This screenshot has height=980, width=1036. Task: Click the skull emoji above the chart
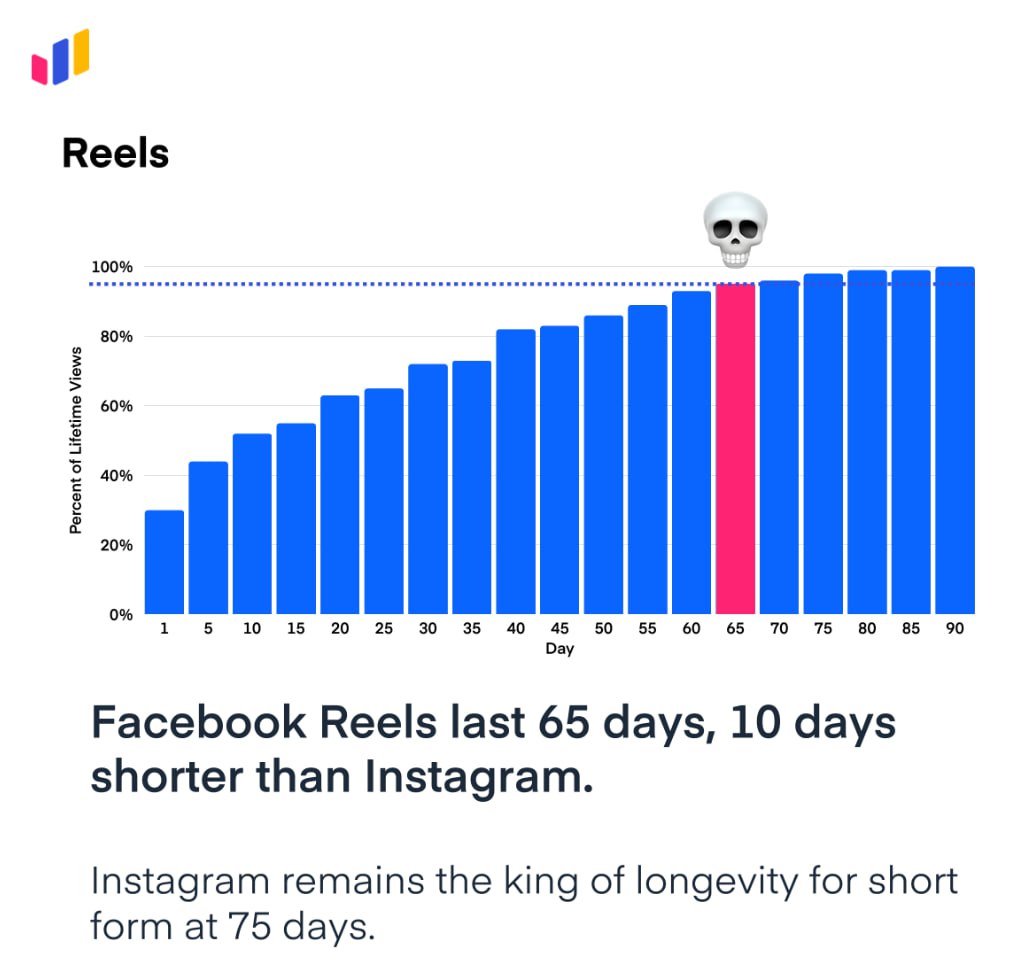pos(736,231)
